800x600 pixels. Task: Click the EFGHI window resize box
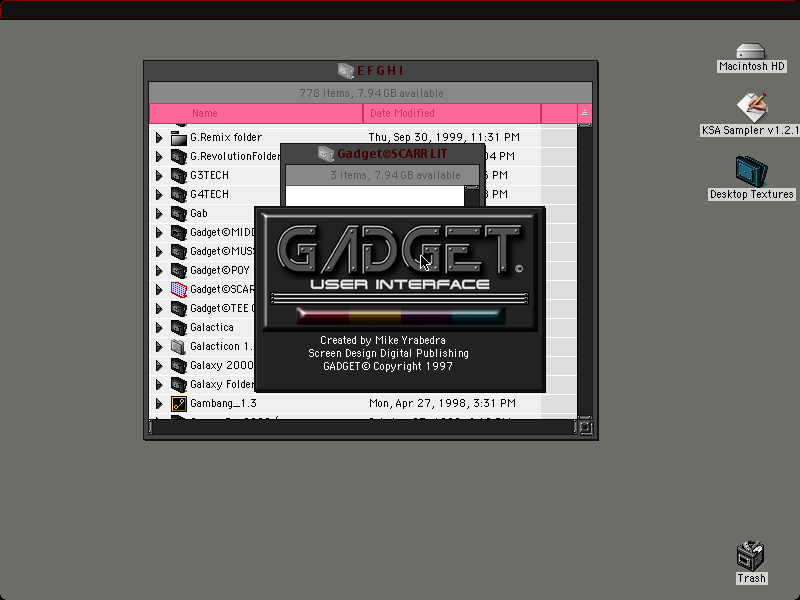pyautogui.click(x=586, y=428)
